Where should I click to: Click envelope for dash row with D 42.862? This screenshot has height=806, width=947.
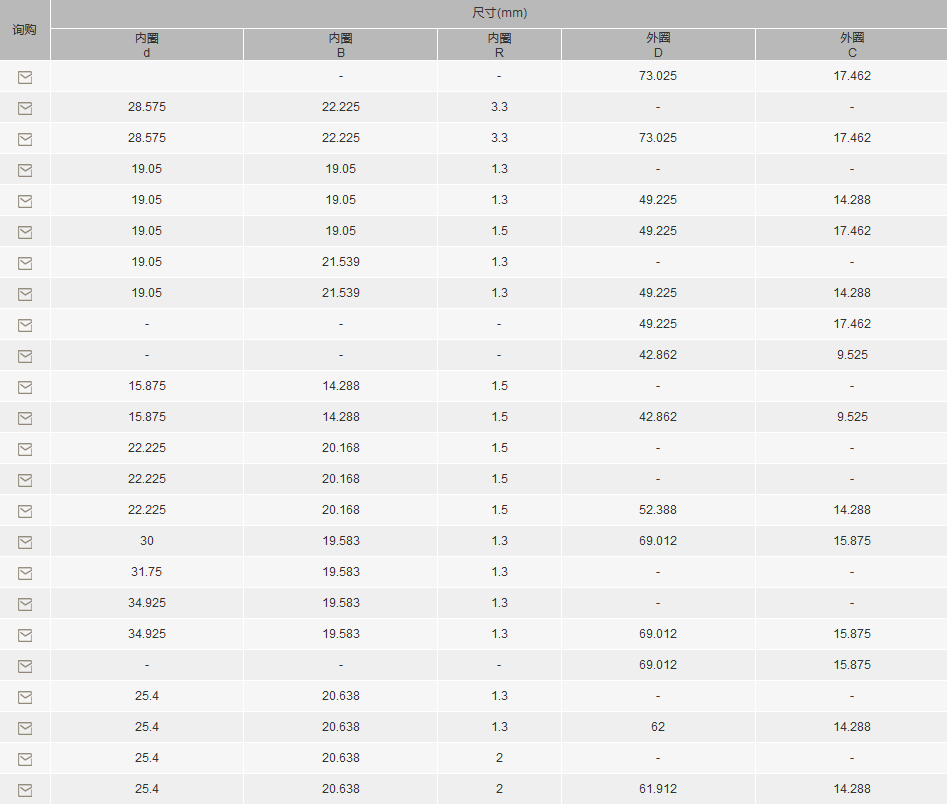25,356
